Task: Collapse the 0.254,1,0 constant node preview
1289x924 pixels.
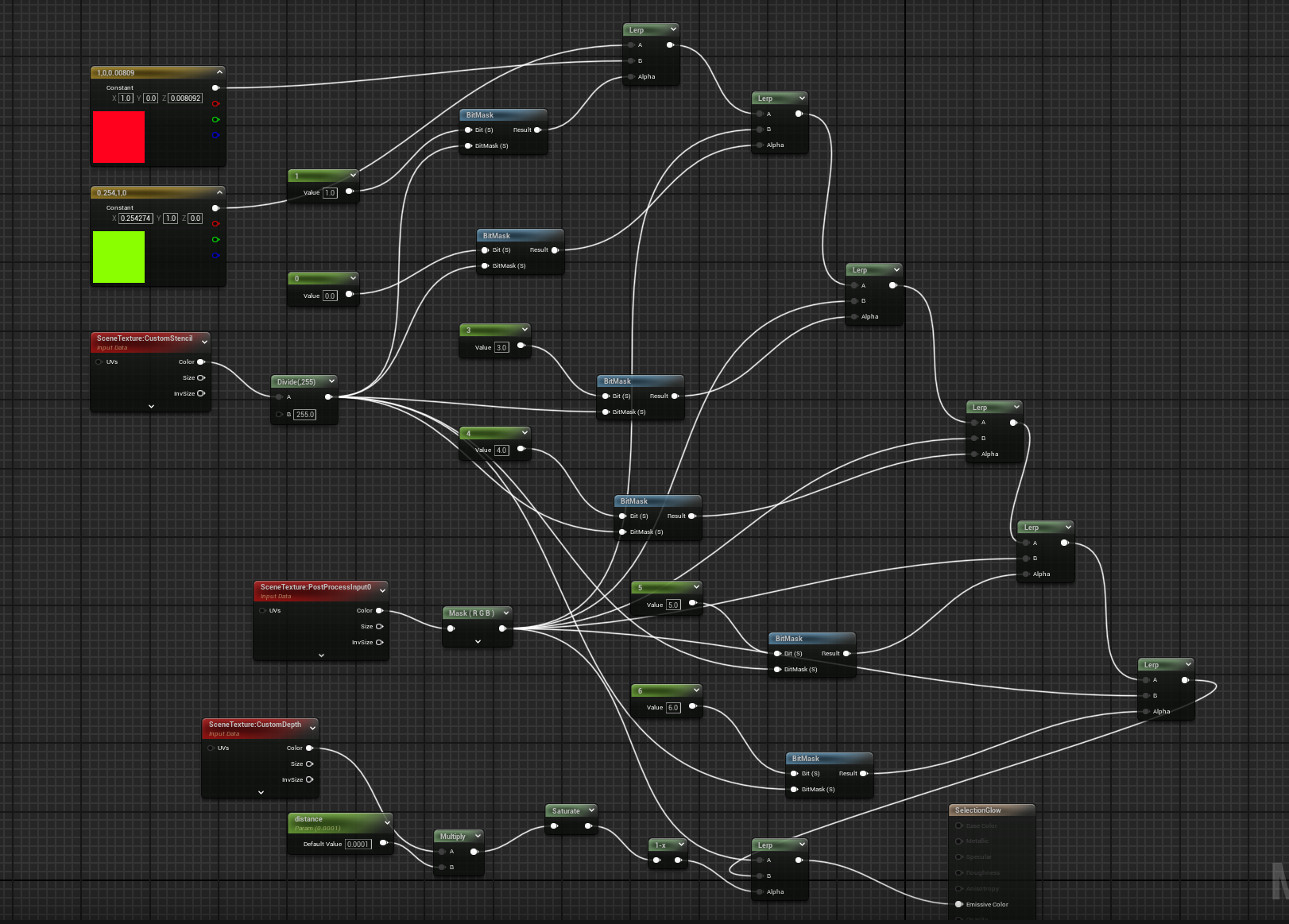Action: tap(219, 191)
